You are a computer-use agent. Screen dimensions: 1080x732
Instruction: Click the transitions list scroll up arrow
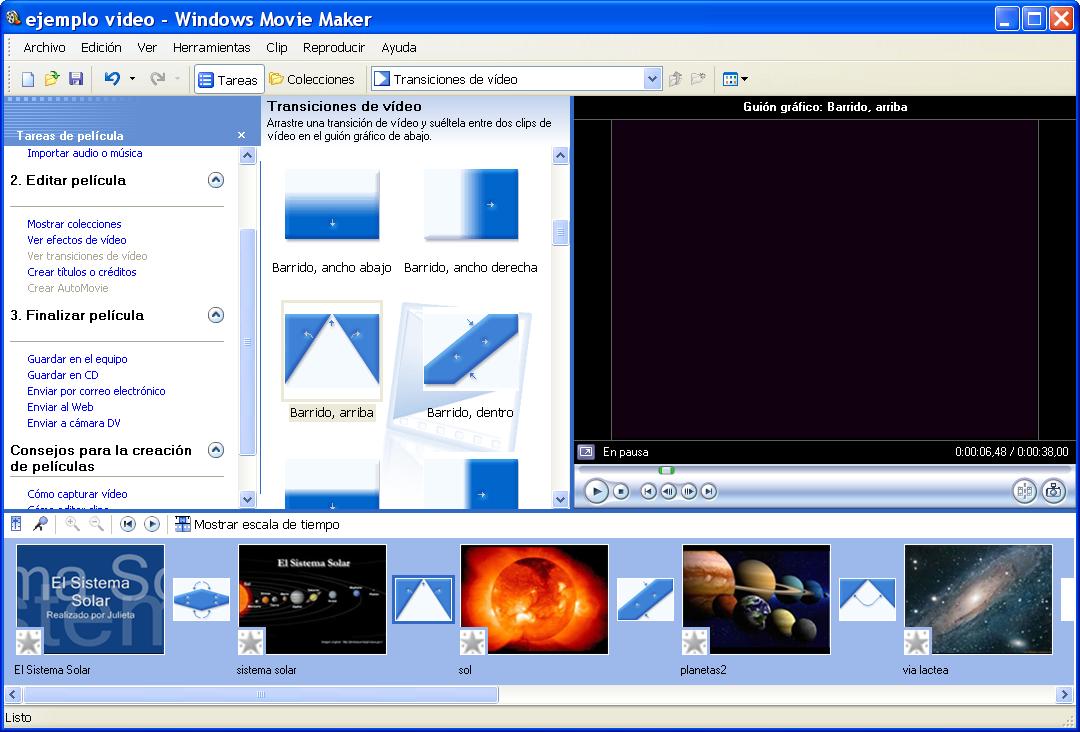click(x=561, y=156)
